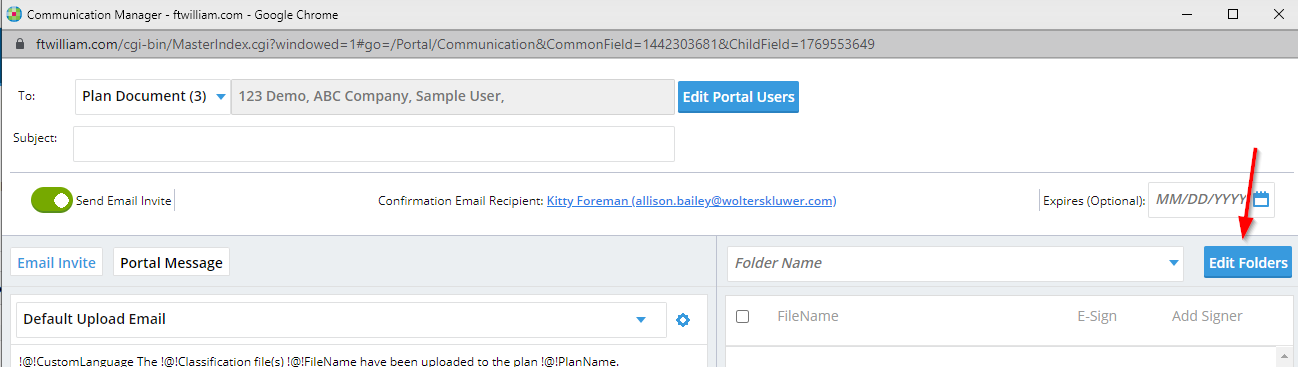Close the Communication Manager window
This screenshot has height=367, width=1298.
1278,14
